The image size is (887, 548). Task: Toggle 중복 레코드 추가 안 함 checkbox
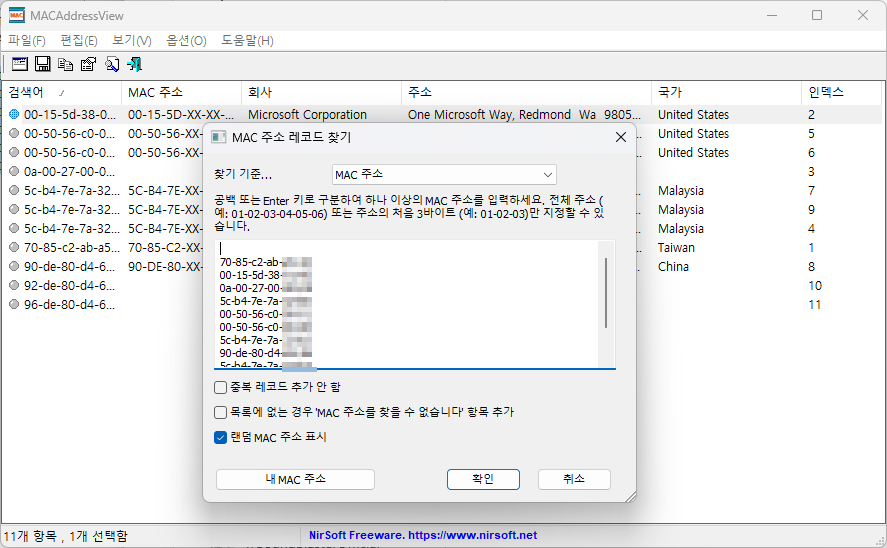point(221,387)
